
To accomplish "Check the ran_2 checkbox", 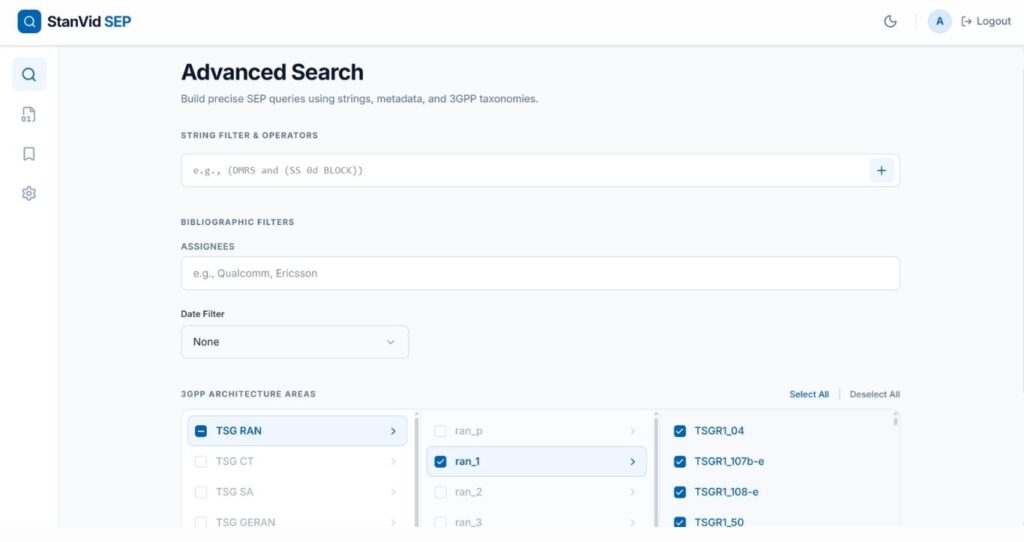I will click(x=440, y=492).
